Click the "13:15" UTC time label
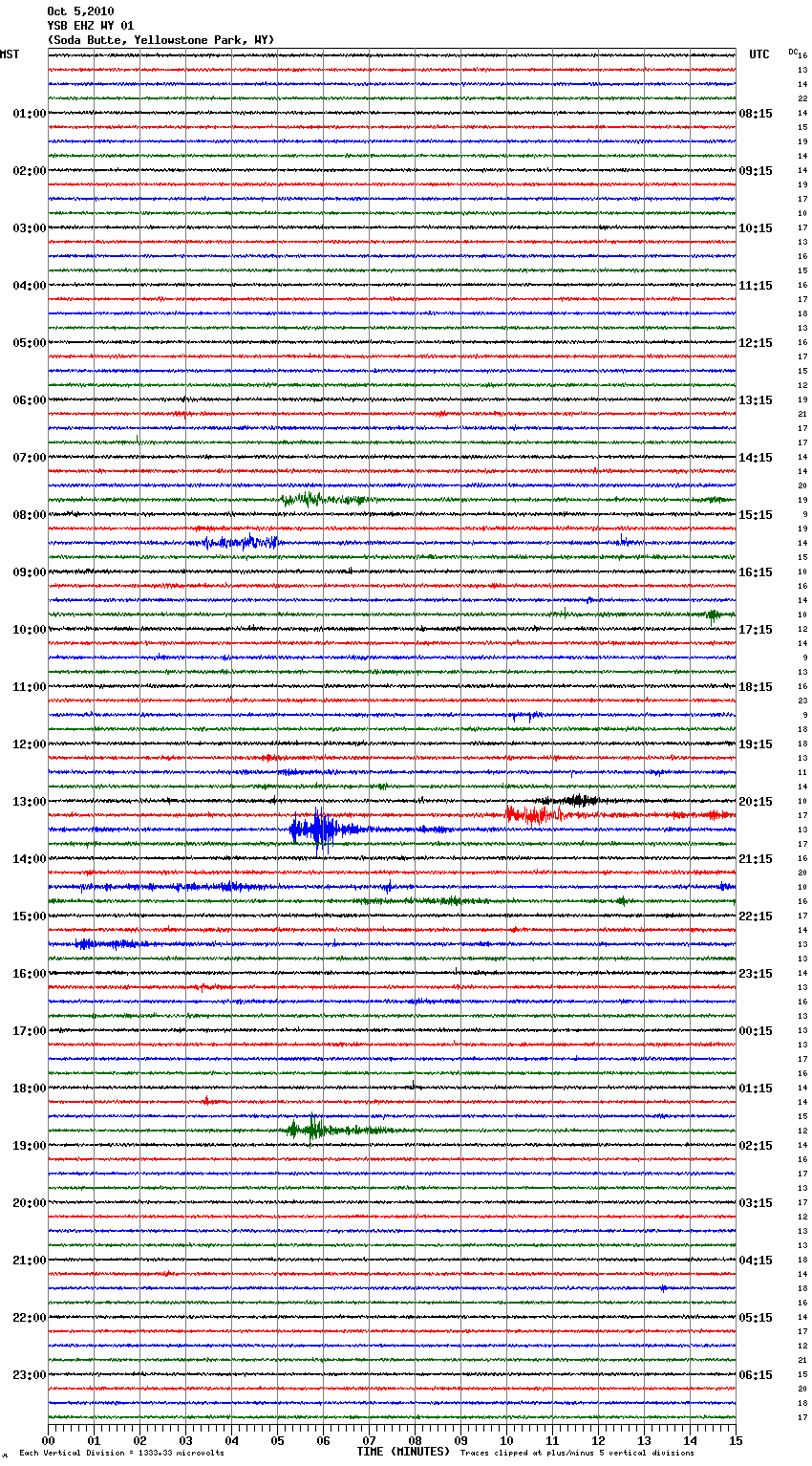 [x=756, y=400]
